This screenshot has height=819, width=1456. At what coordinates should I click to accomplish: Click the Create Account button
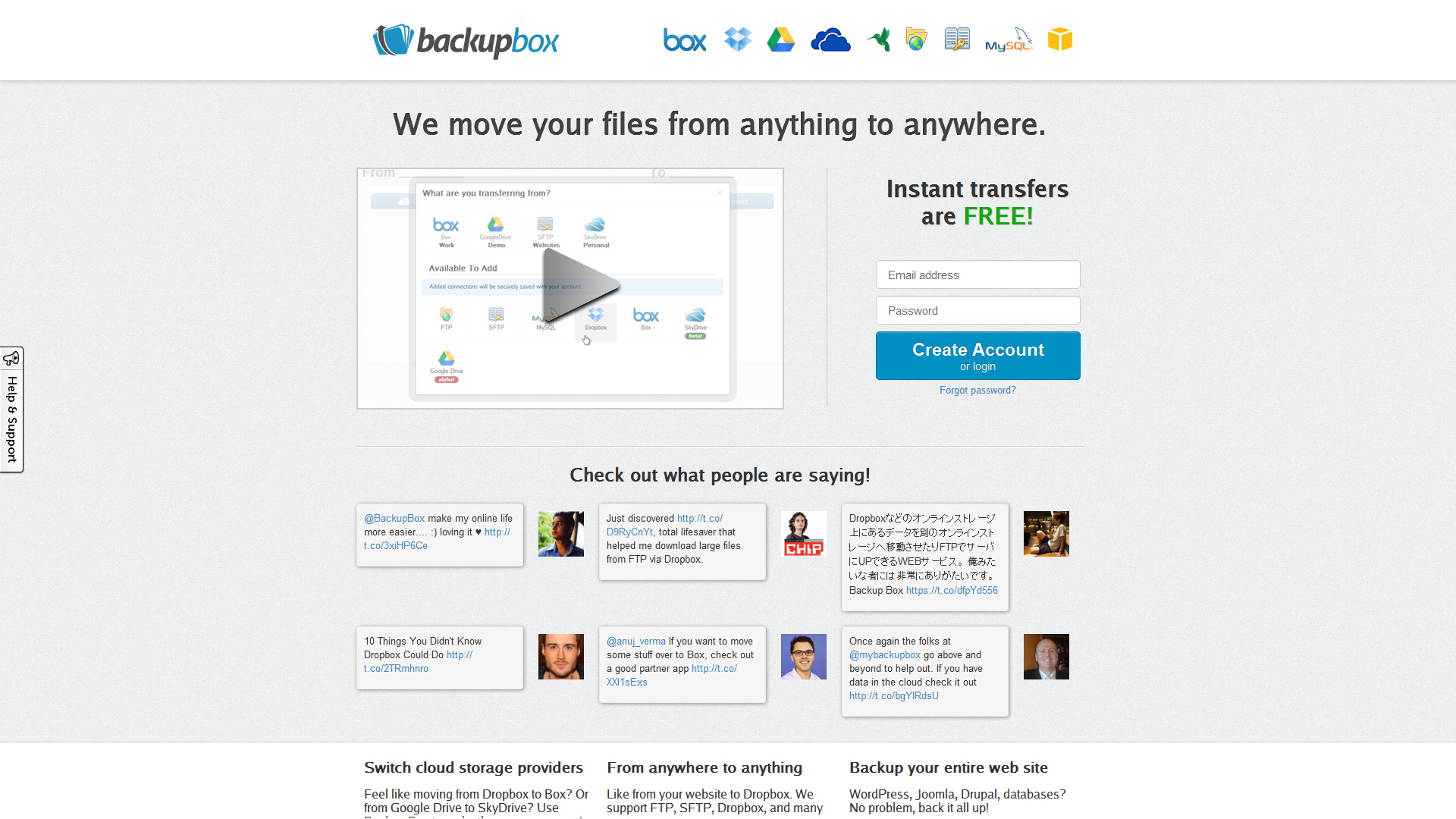[x=978, y=355]
